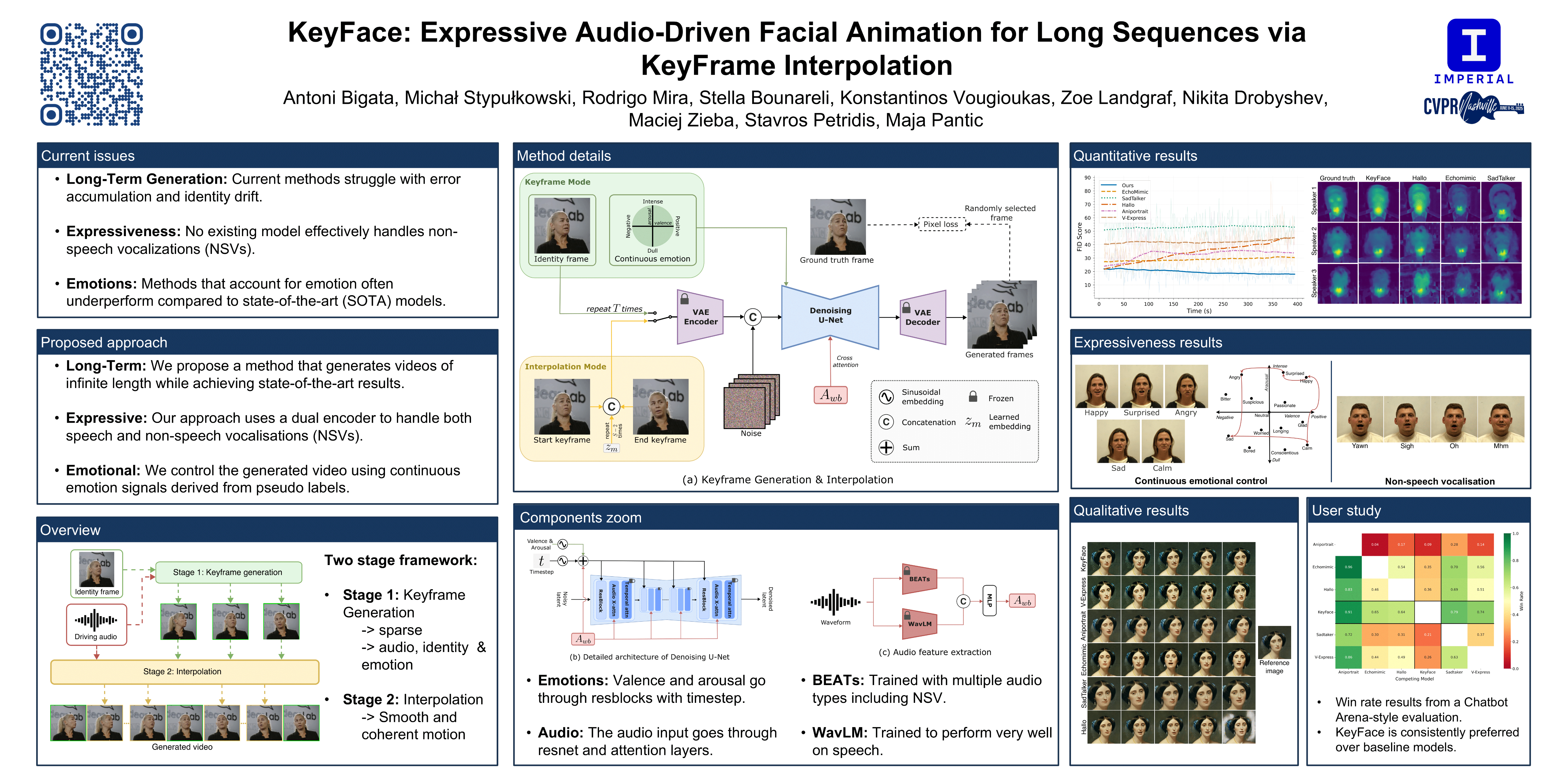Click the VAE Encoder block
This screenshot has height=784, width=1568.
700,317
